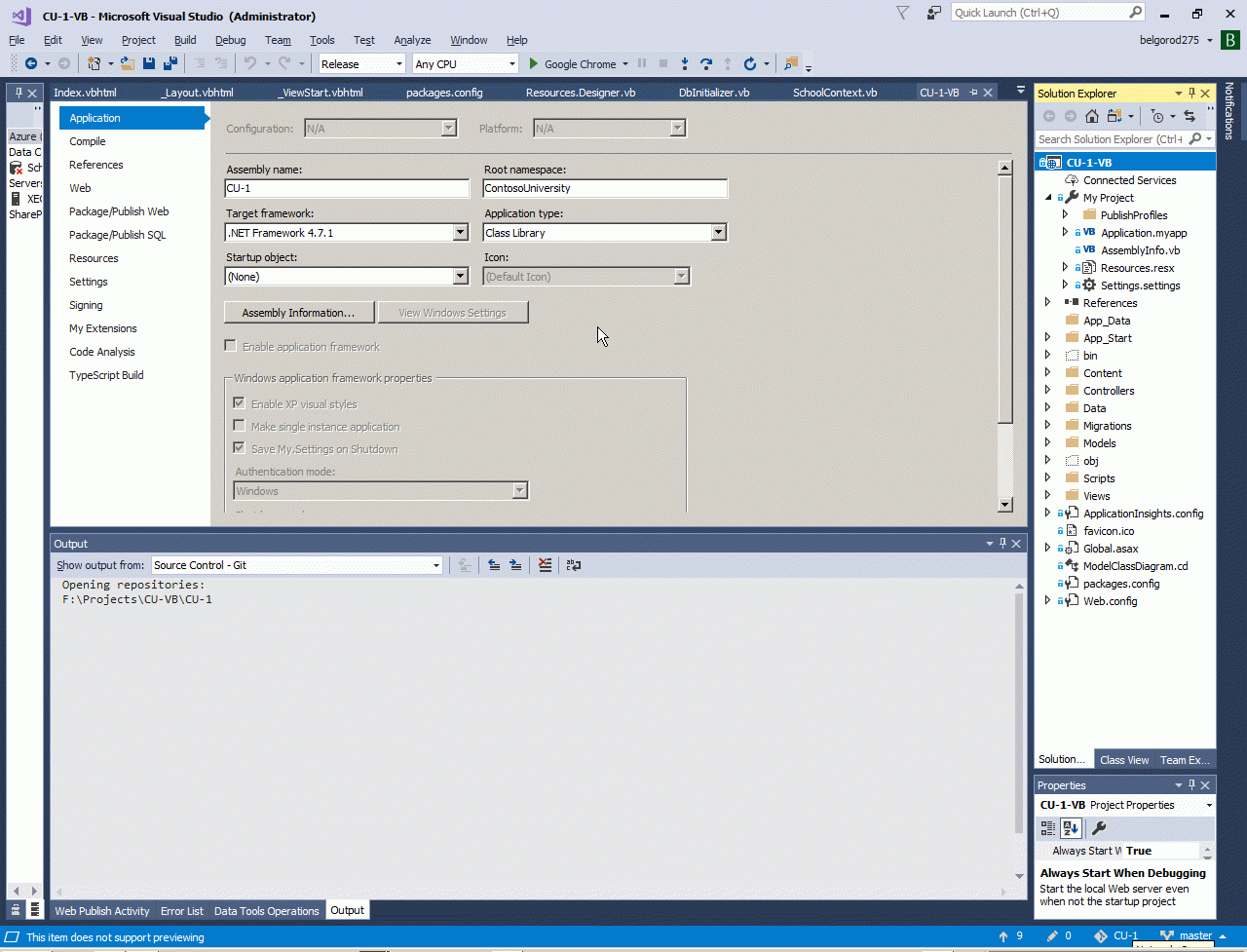This screenshot has width=1247, height=952.
Task: Click the feedback icon near Quick Launch
Action: 934,13
